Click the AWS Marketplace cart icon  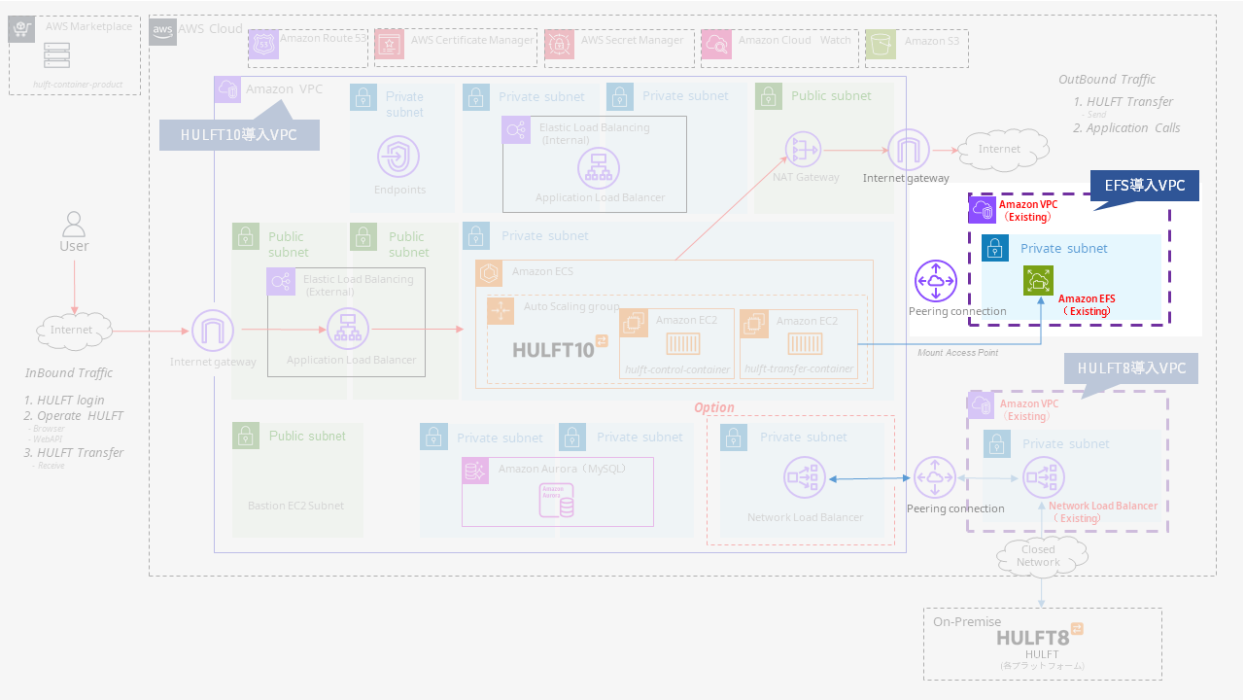coord(22,29)
